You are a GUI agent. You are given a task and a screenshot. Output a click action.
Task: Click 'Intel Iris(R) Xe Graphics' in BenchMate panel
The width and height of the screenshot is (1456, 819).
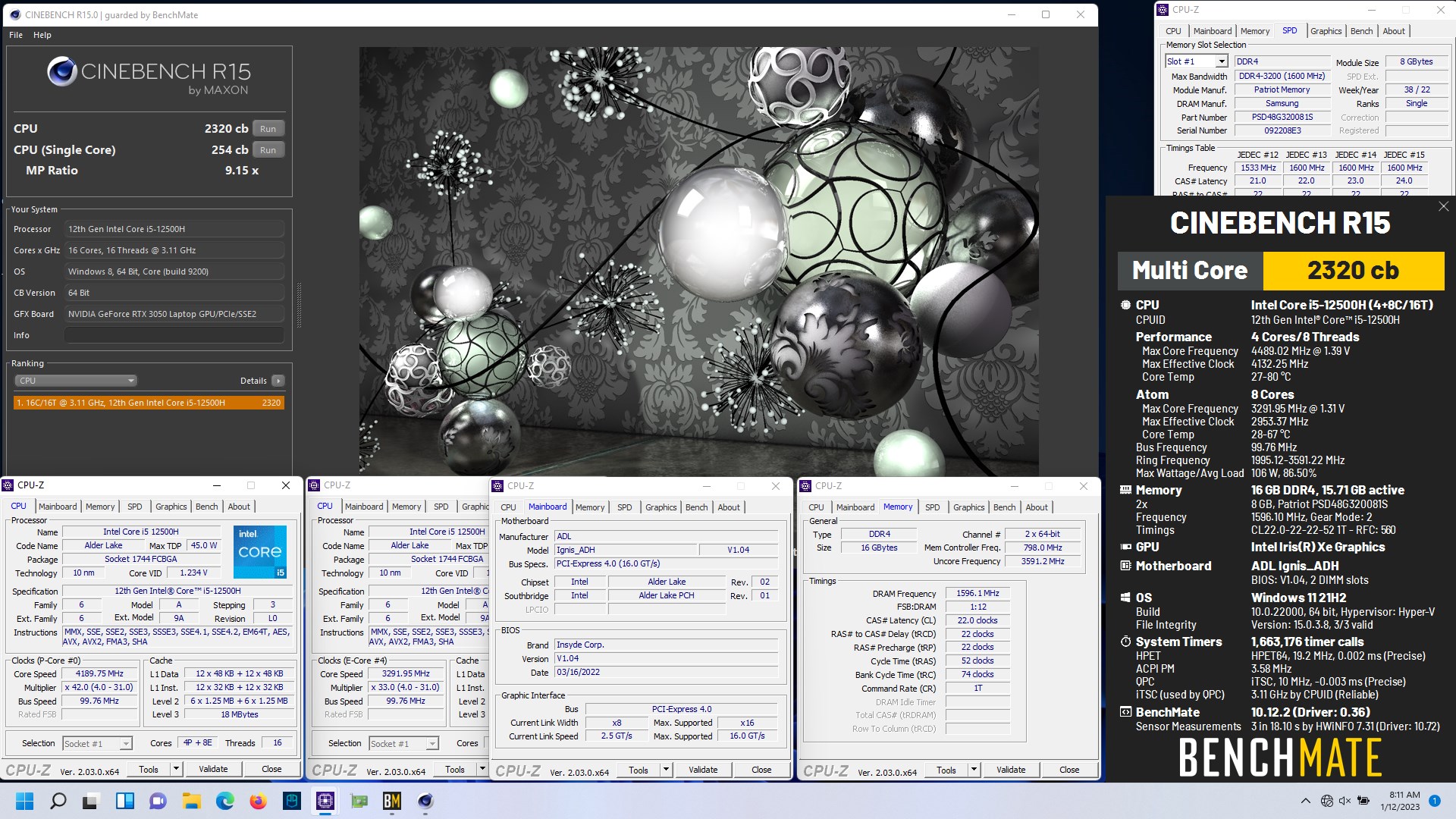pyautogui.click(x=1318, y=547)
